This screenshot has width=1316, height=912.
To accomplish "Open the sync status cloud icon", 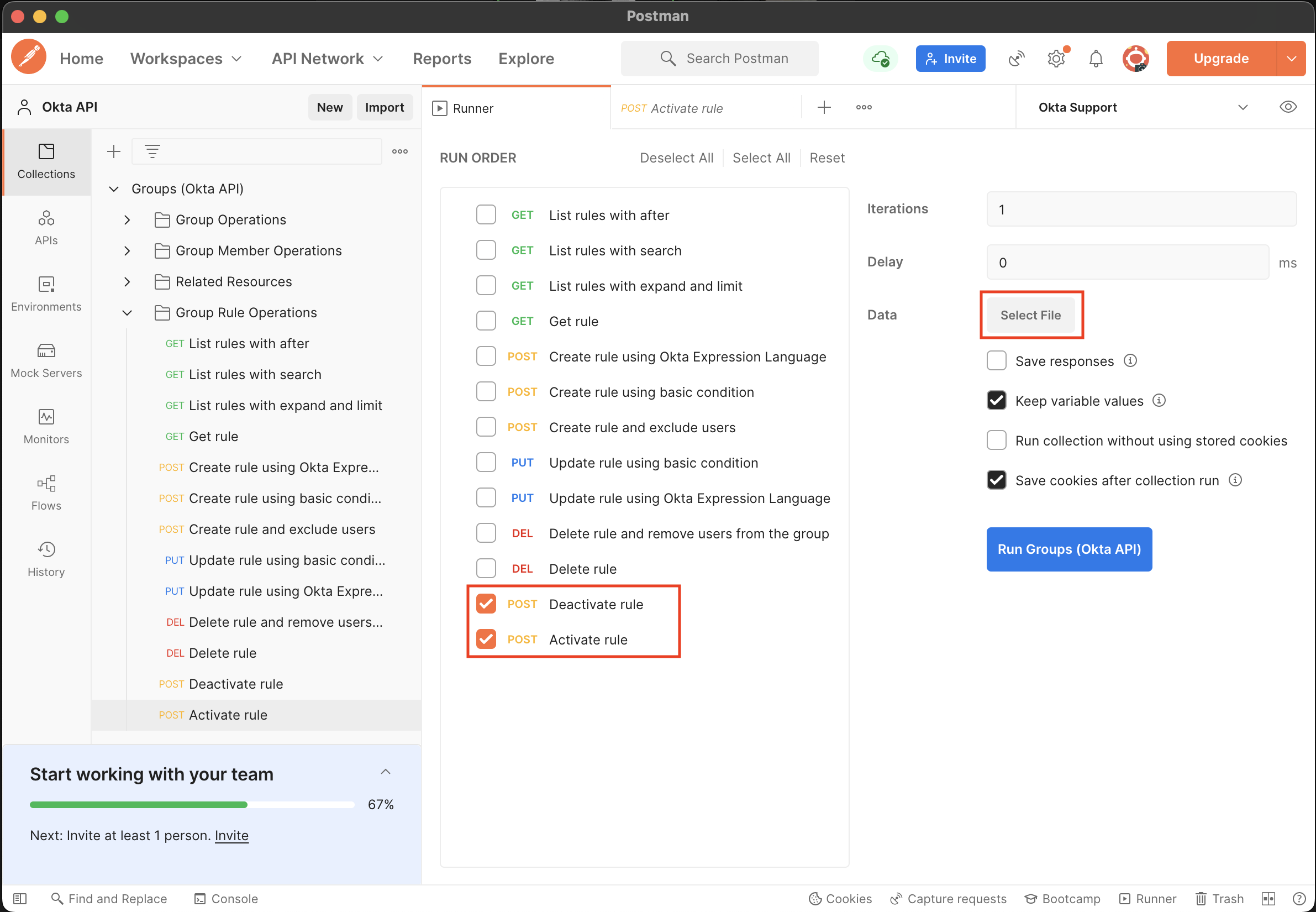I will (880, 58).
